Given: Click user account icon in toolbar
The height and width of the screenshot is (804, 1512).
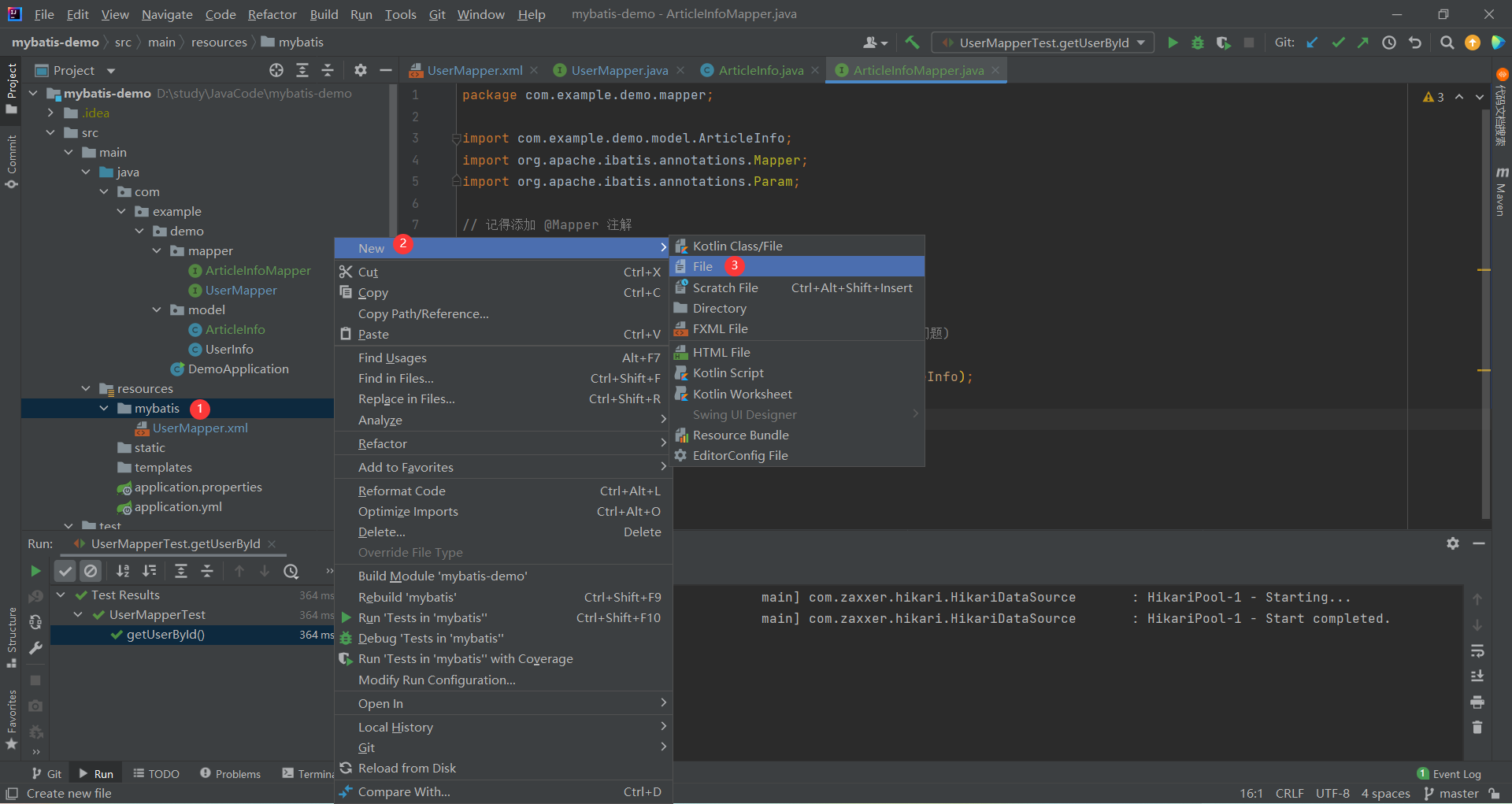Looking at the screenshot, I should tap(875, 43).
